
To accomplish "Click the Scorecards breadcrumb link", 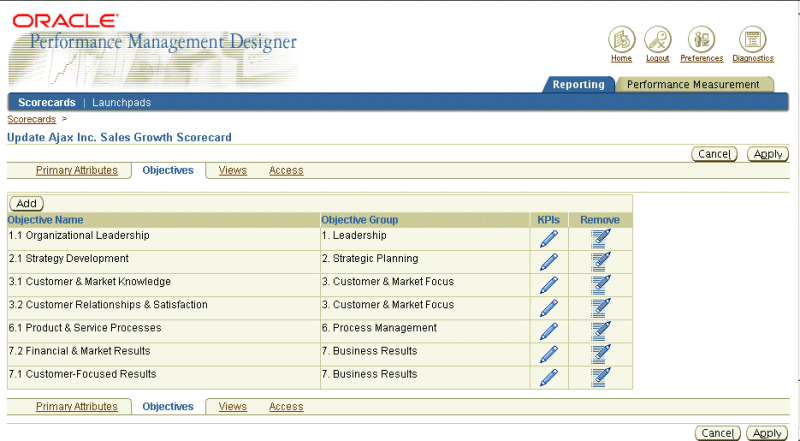I will pyautogui.click(x=32, y=119).
